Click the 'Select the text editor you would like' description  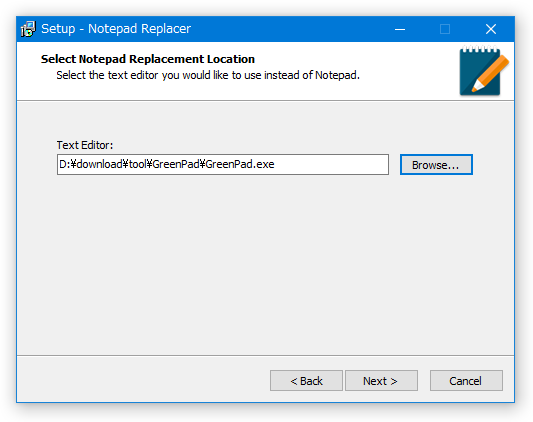208,75
